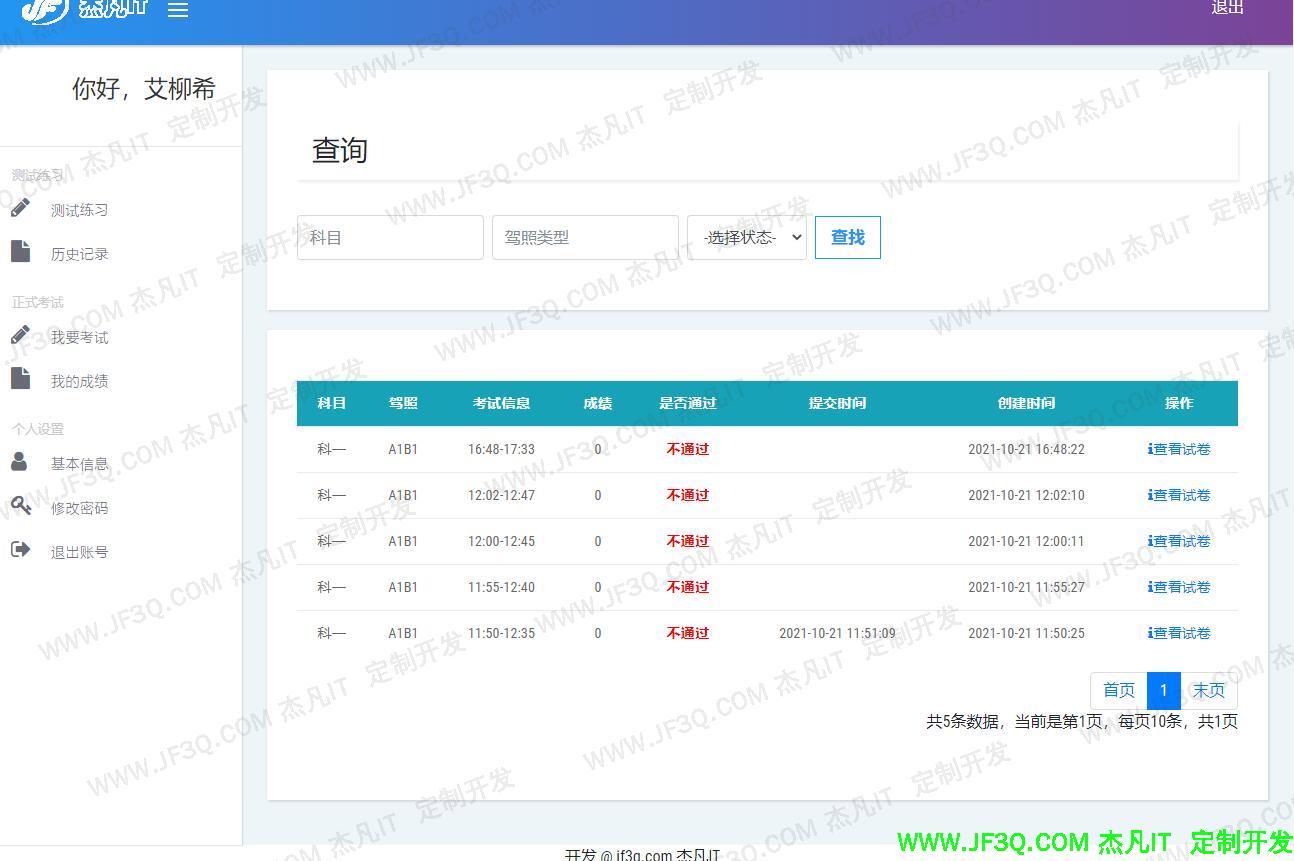Click the 查找 search button

click(847, 237)
